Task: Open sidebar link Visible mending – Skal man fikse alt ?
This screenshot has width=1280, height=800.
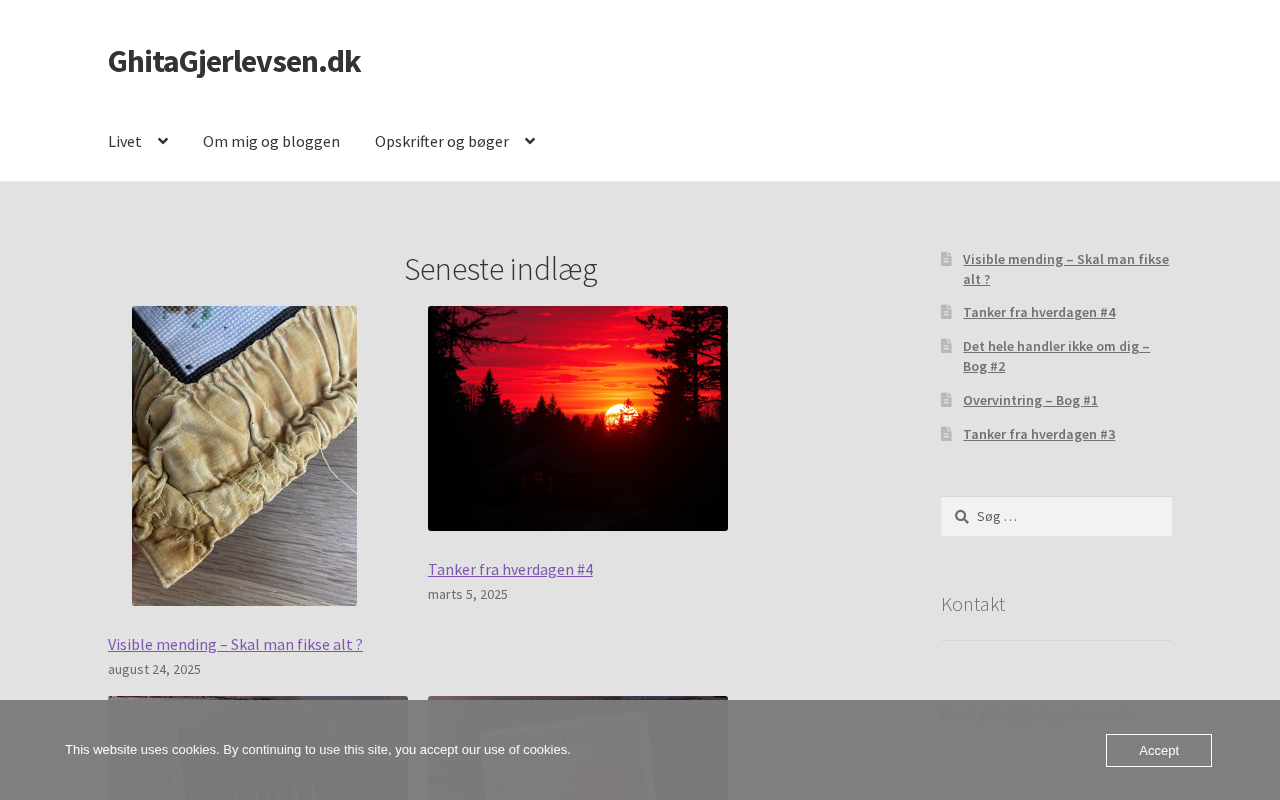Action: click(x=1066, y=269)
